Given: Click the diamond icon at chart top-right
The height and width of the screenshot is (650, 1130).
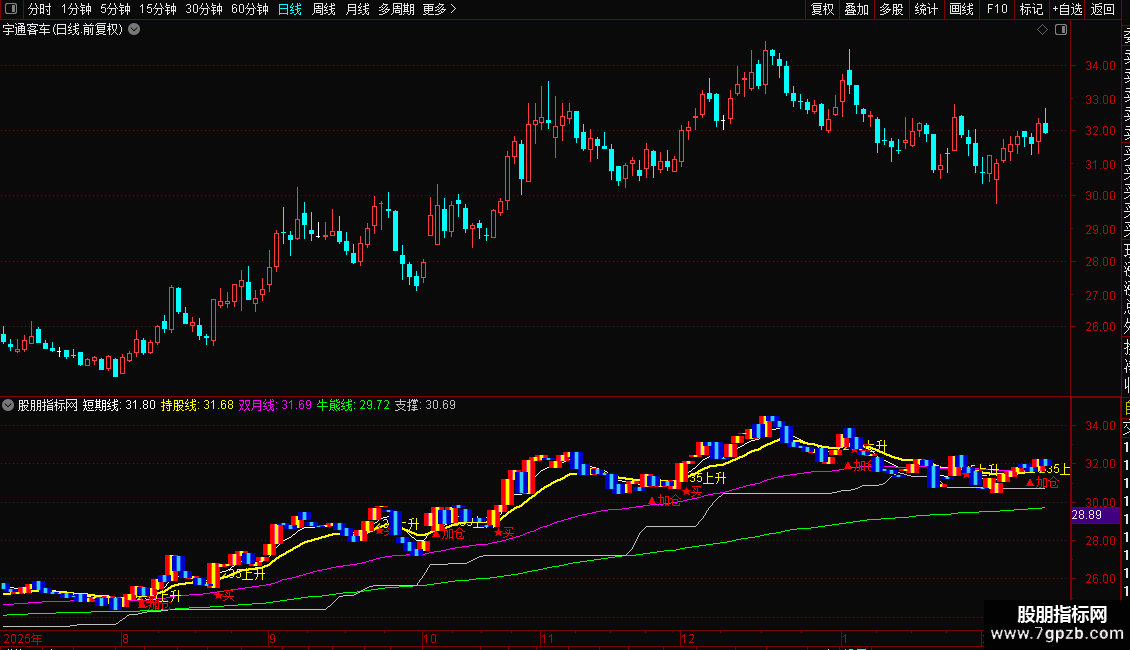Looking at the screenshot, I should (1043, 30).
